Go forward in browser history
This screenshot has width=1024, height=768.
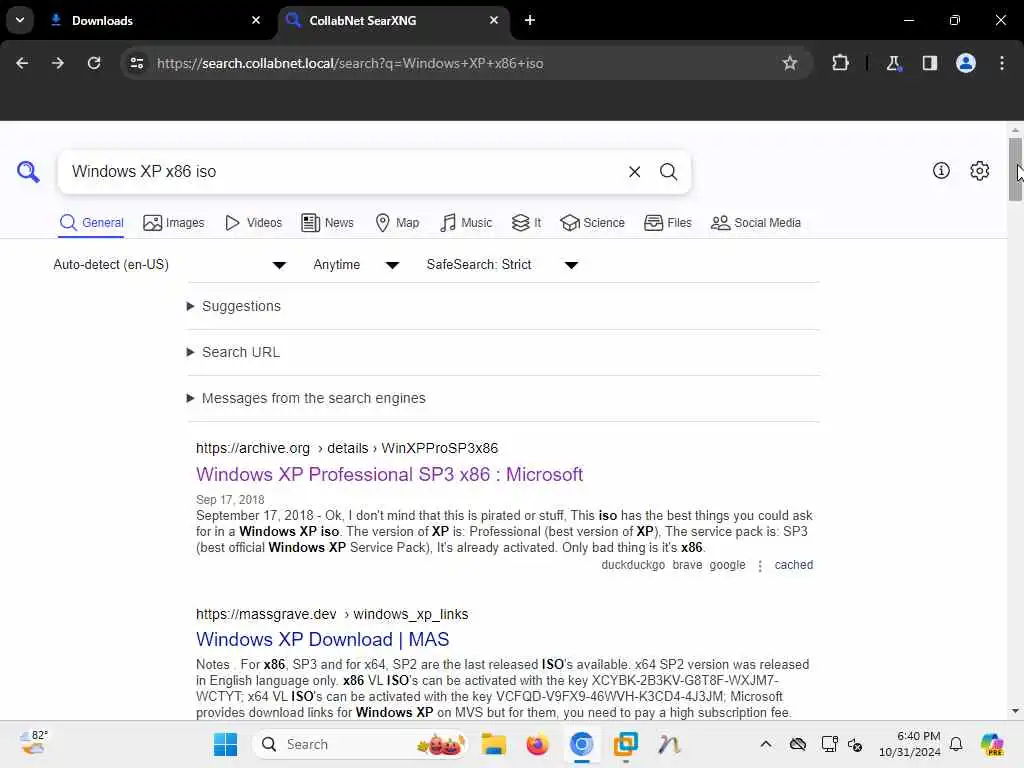[58, 63]
